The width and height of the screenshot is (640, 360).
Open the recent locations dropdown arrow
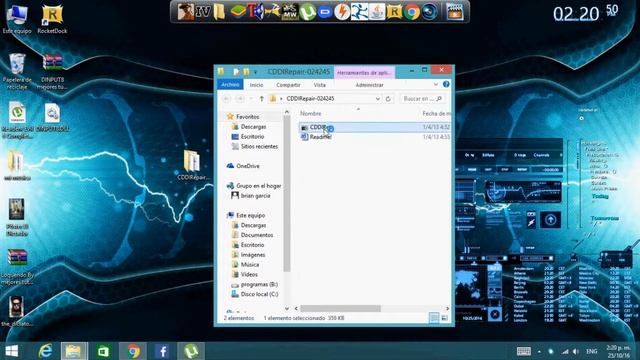tap(251, 99)
